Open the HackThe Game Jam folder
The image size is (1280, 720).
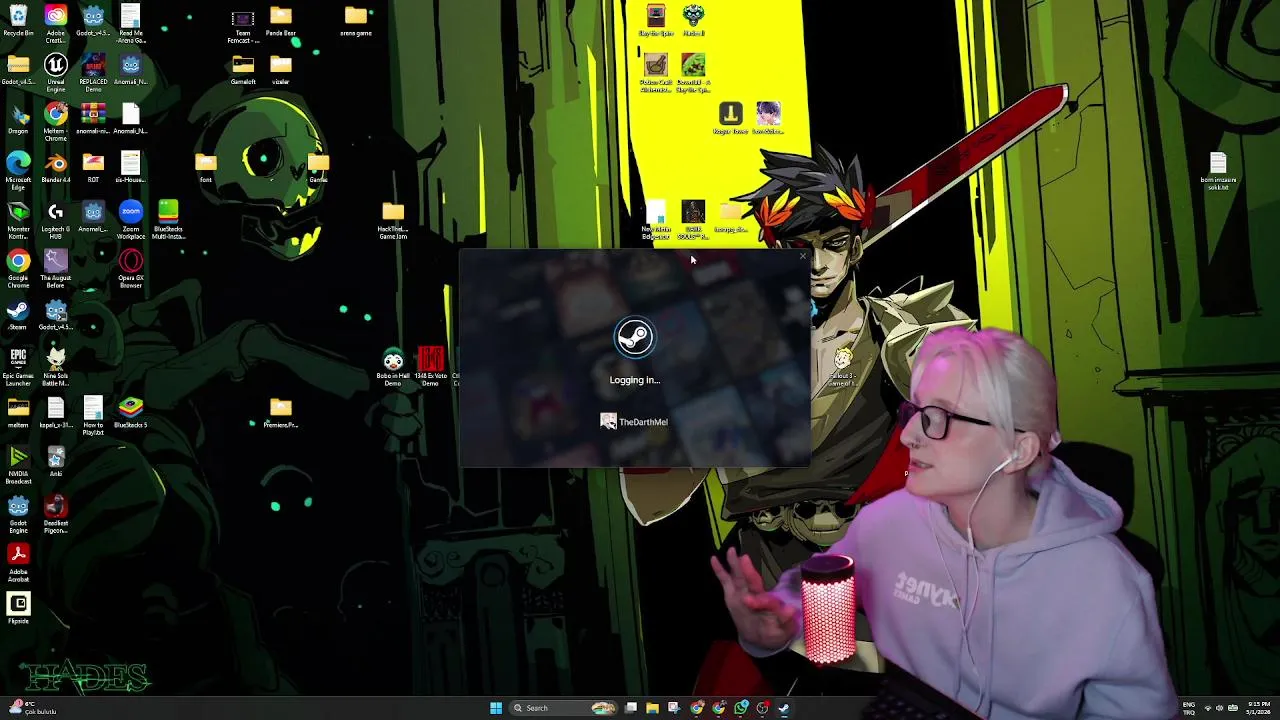[393, 220]
